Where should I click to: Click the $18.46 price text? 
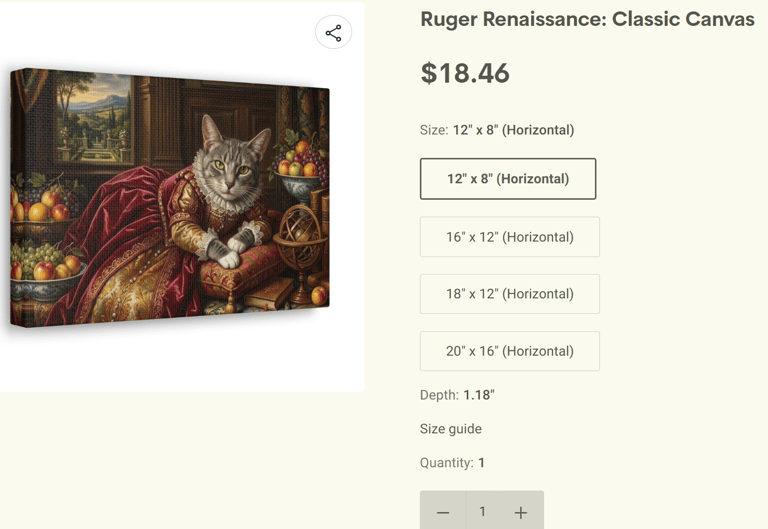[465, 73]
